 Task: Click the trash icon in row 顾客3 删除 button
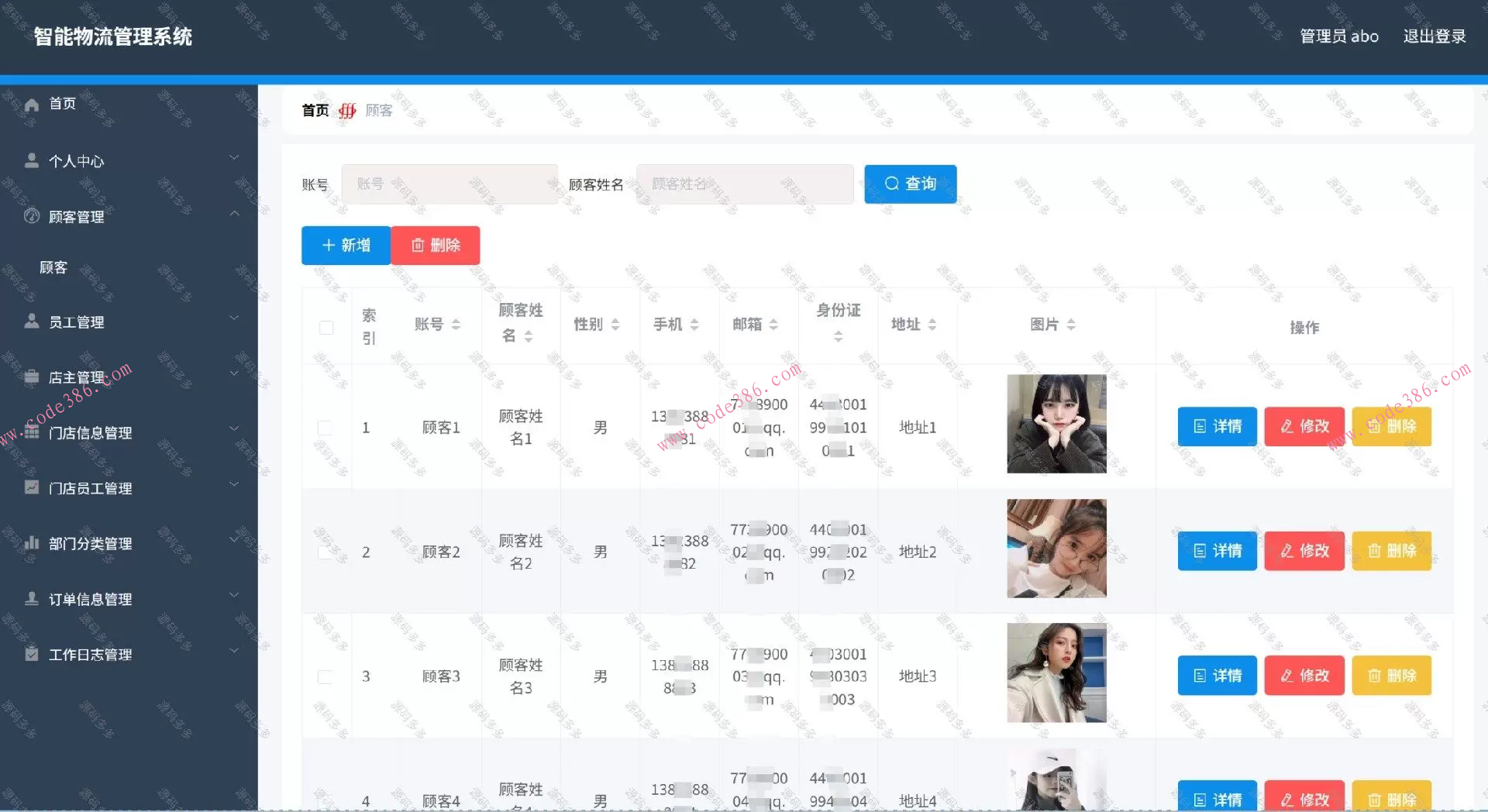[1373, 675]
